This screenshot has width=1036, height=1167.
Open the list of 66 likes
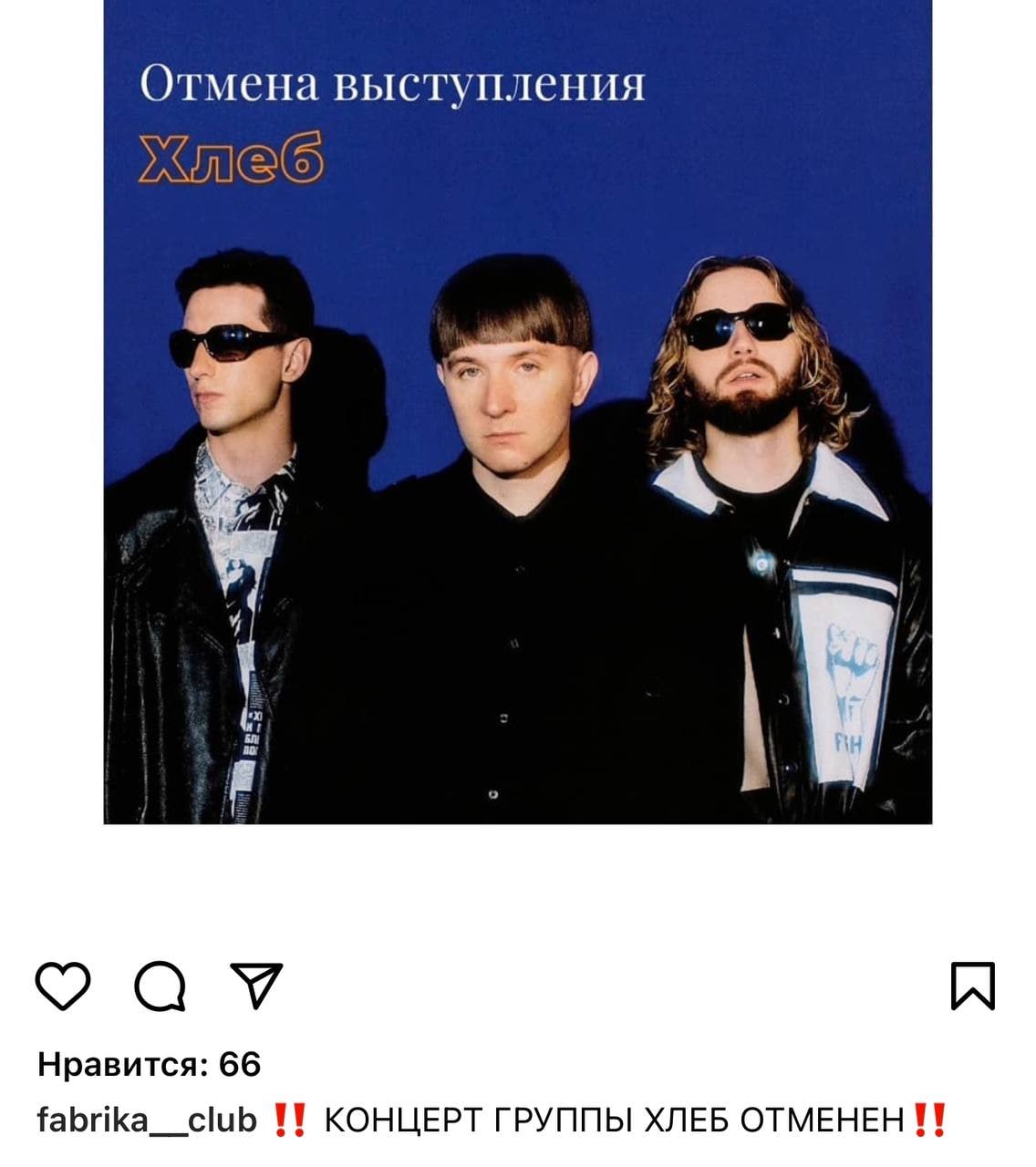(x=150, y=1064)
